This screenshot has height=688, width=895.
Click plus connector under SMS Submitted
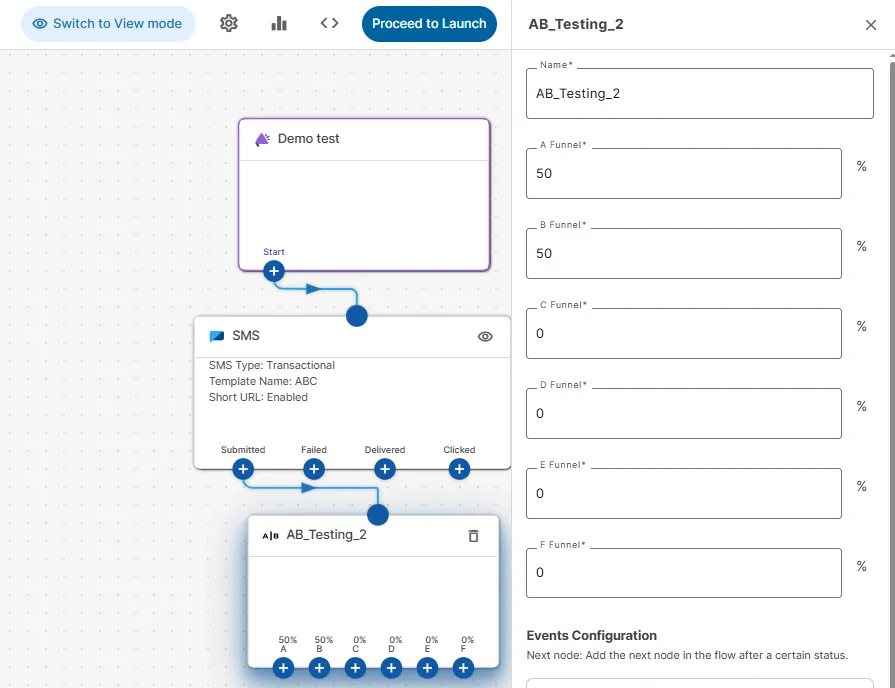pos(243,468)
